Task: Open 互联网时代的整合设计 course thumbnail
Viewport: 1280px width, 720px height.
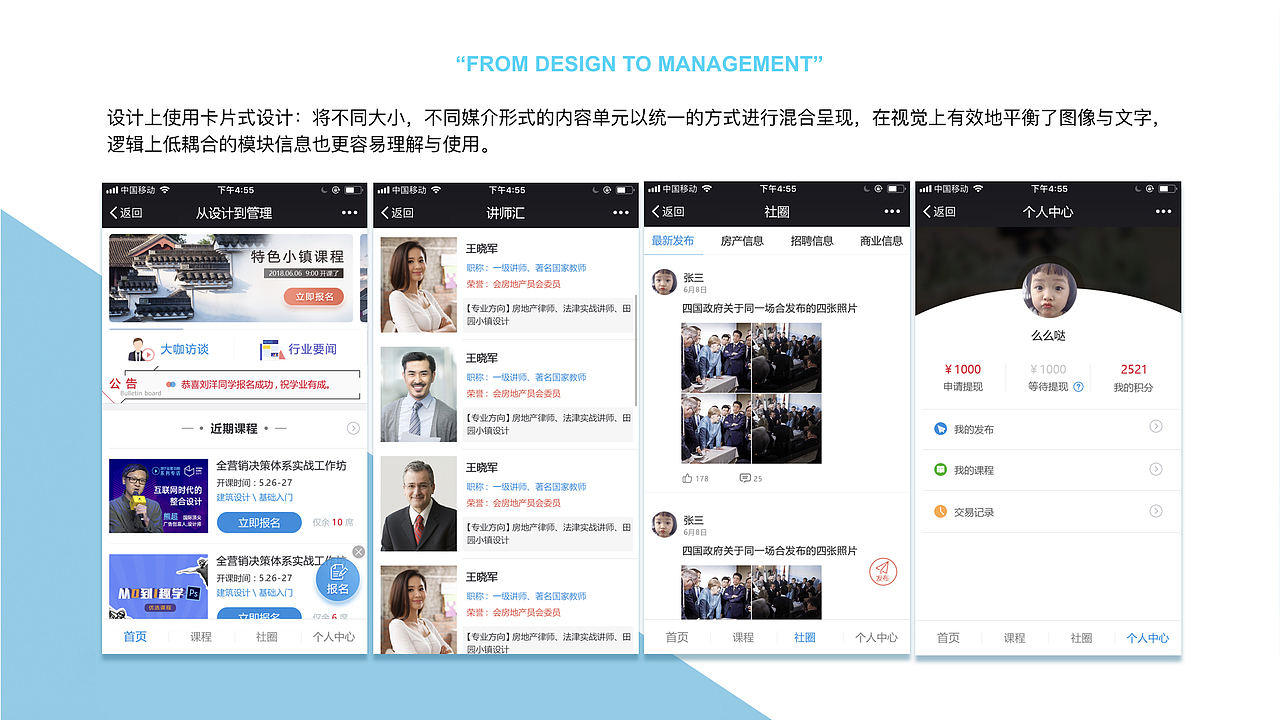Action: 158,496
